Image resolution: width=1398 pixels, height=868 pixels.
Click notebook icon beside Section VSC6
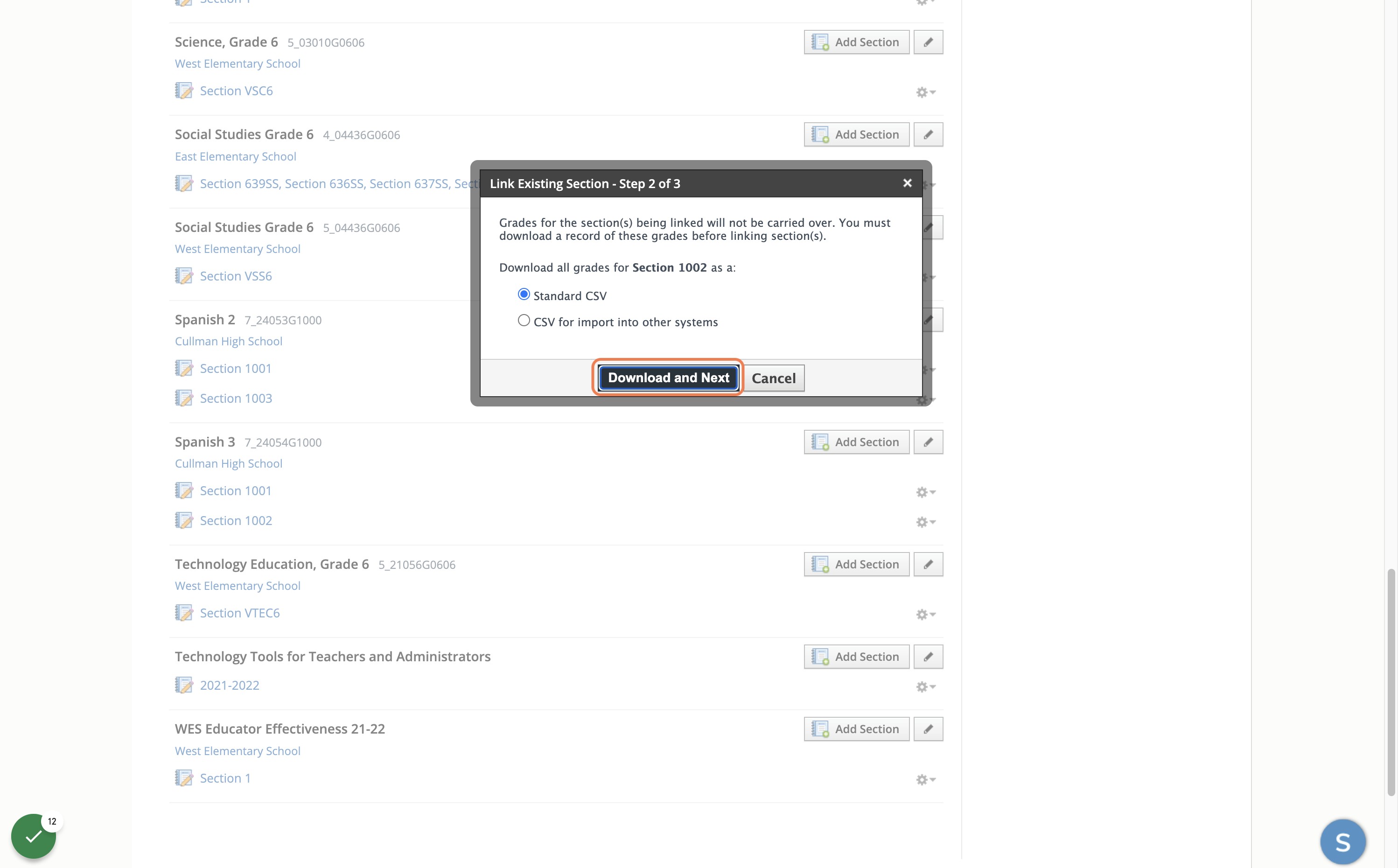pos(184,91)
